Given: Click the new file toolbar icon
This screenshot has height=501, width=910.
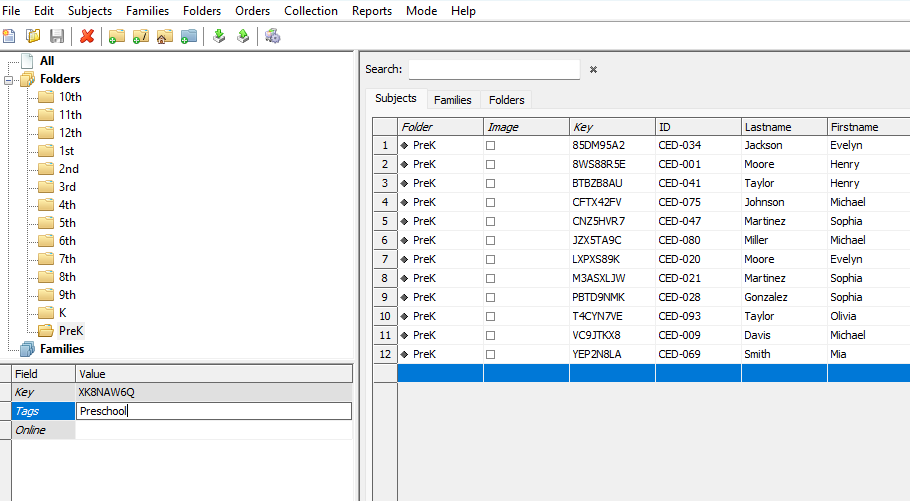Looking at the screenshot, I should coord(10,36).
